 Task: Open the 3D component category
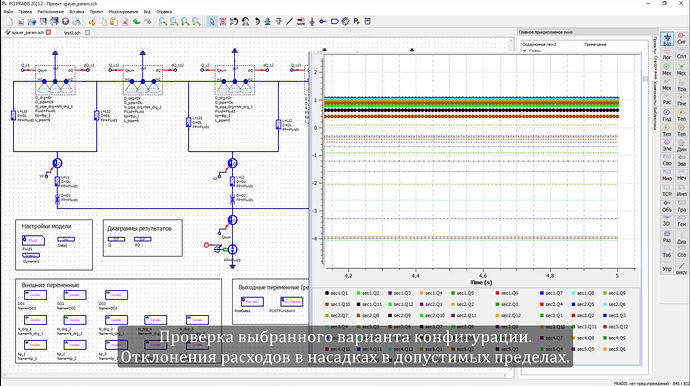pyautogui.click(x=667, y=221)
